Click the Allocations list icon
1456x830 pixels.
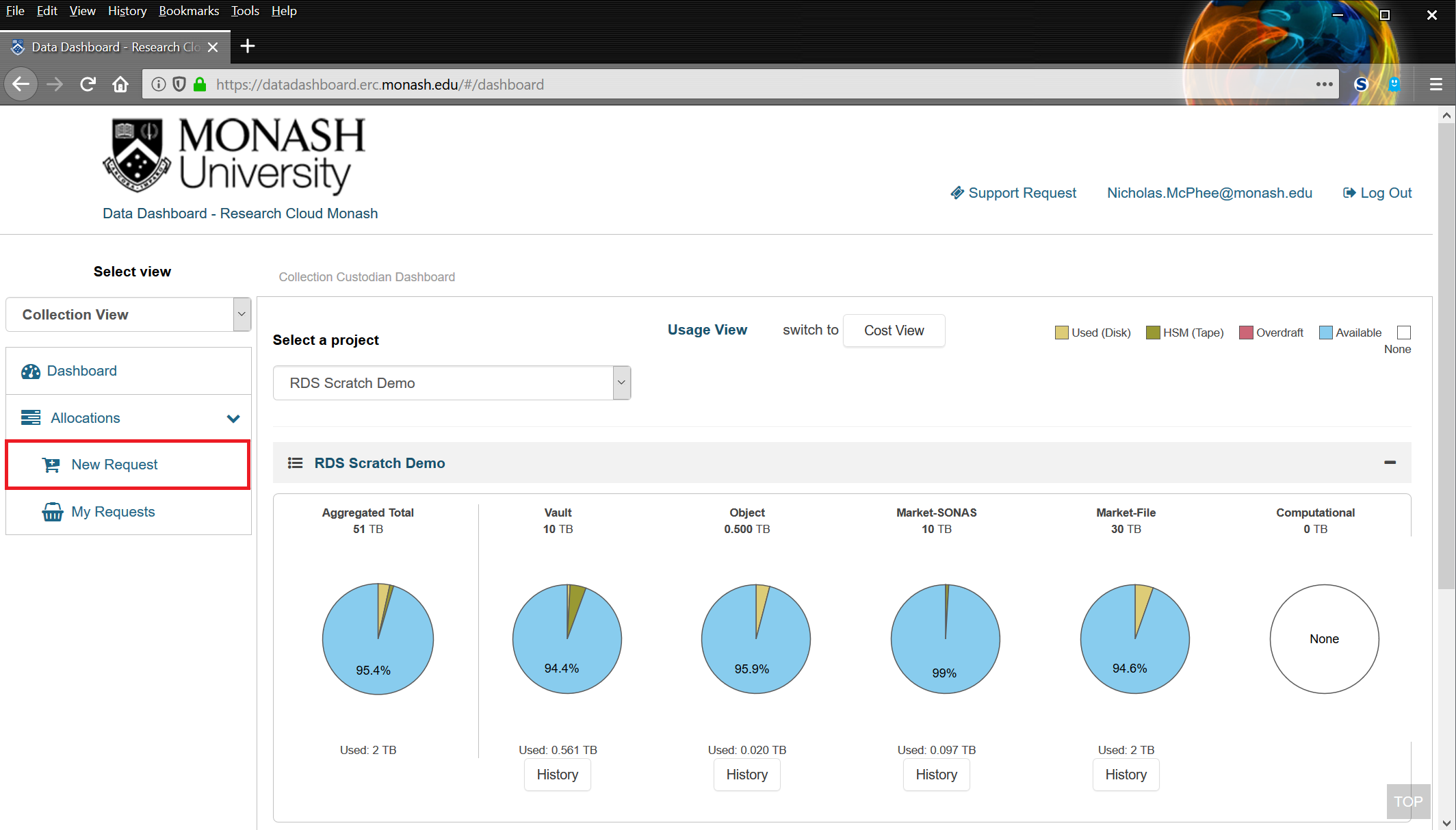[30, 418]
